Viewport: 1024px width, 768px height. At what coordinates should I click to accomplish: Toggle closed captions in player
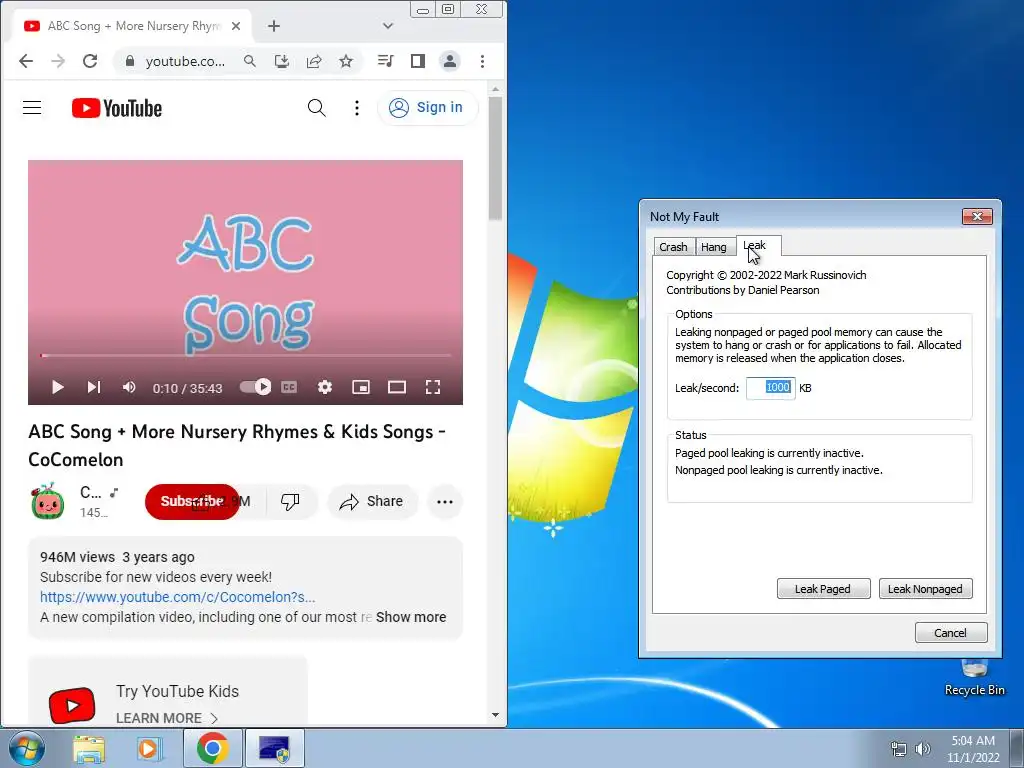[x=289, y=387]
